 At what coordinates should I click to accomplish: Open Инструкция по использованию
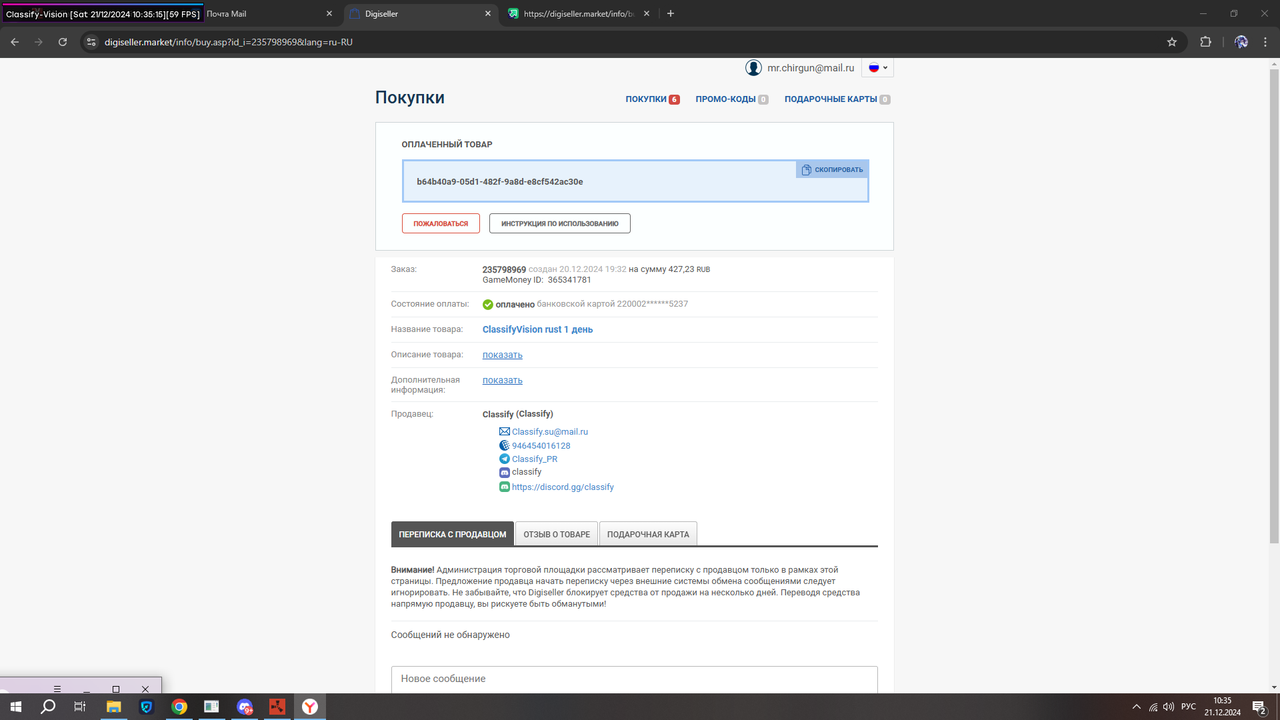click(x=560, y=223)
